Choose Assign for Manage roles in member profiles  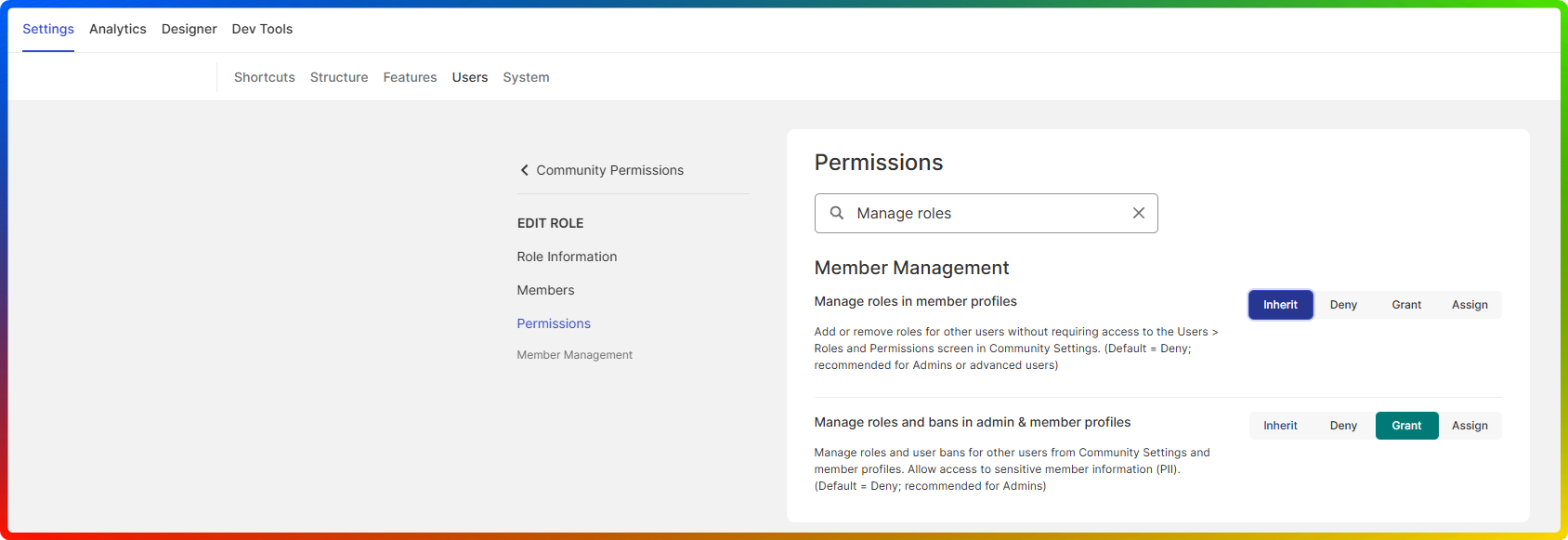[1470, 305]
